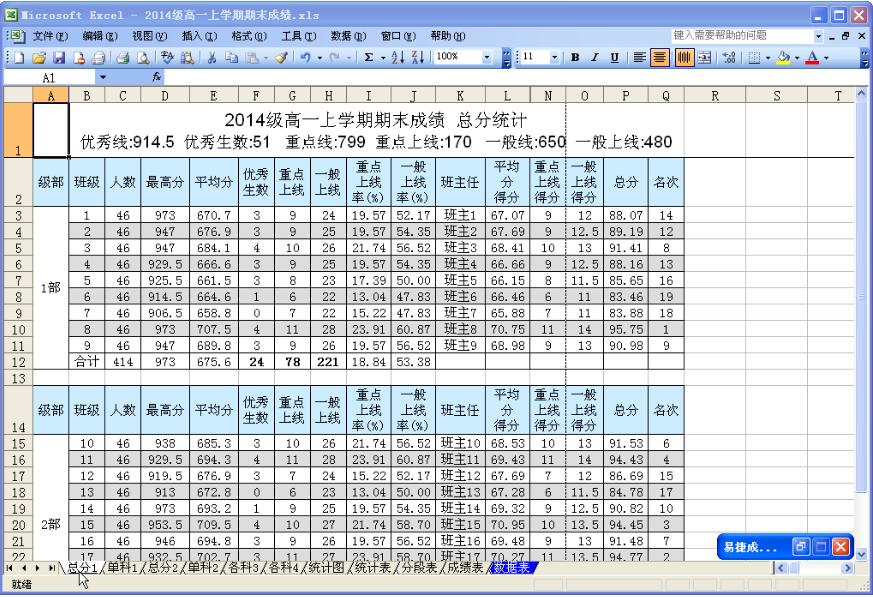This screenshot has height=597, width=873.
Task: Open the 文件 menu
Action: 50,36
